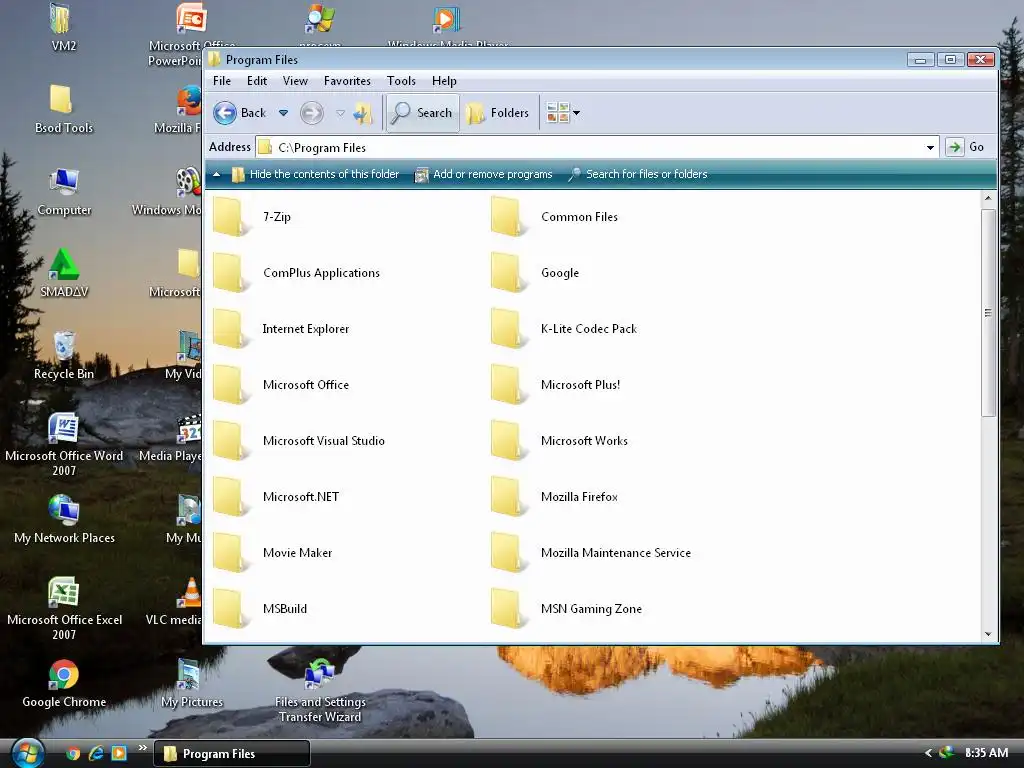Select the Microsoft Office folder icon

pos(230,385)
